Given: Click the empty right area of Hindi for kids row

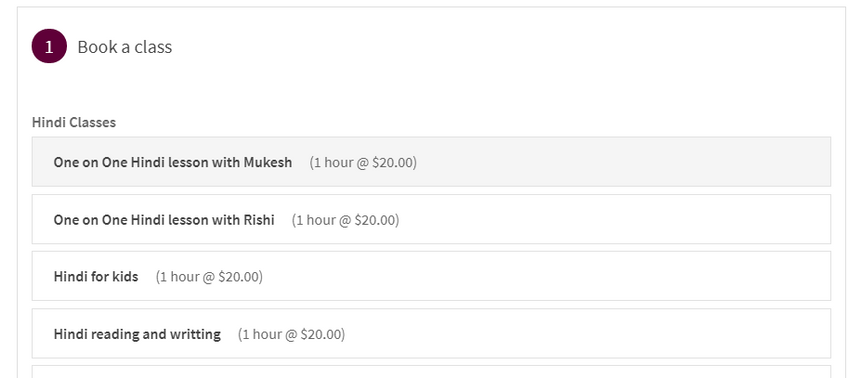Looking at the screenshot, I should 546,276.
